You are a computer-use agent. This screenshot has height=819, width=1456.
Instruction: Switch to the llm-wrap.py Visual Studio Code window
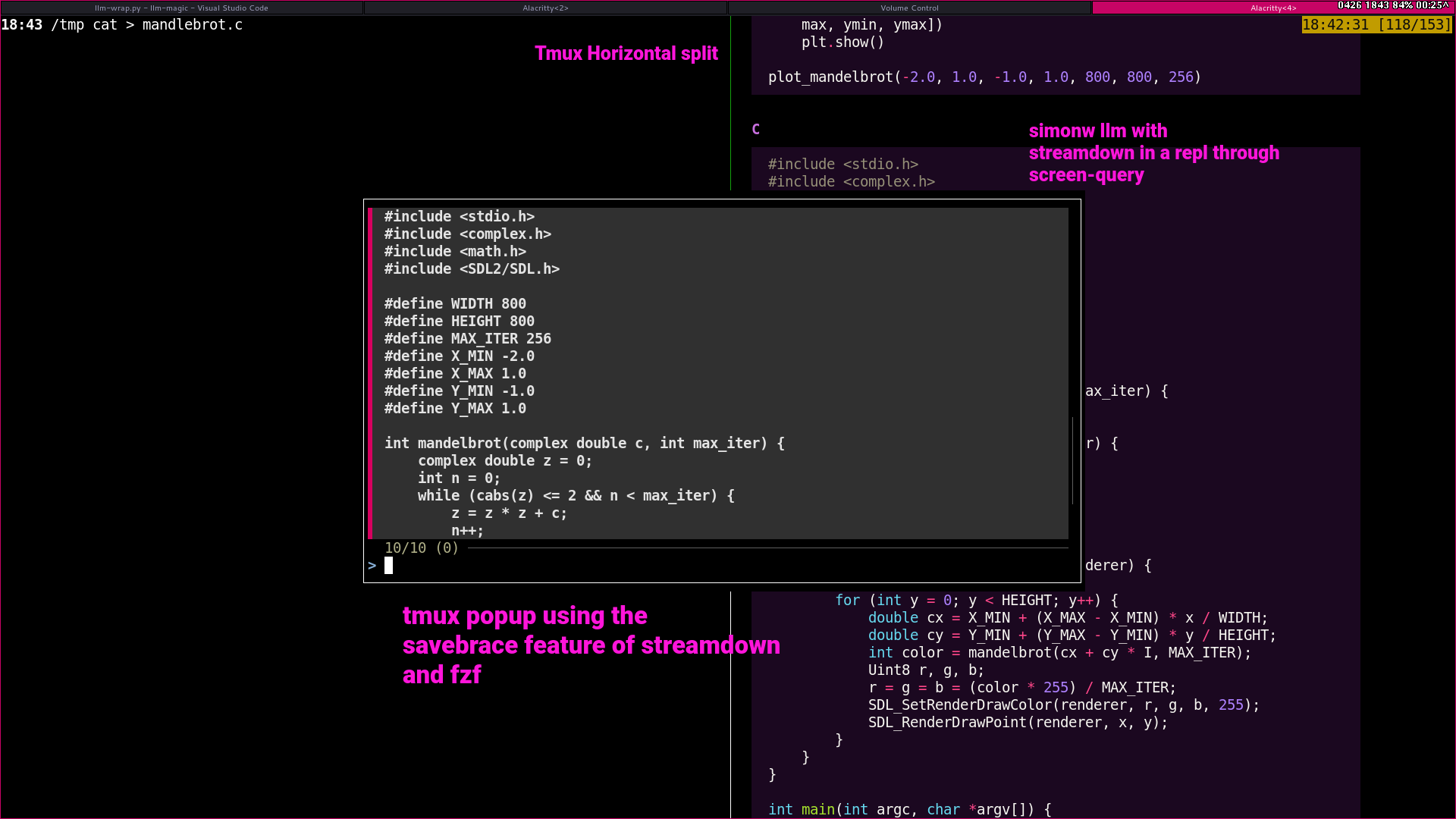180,8
